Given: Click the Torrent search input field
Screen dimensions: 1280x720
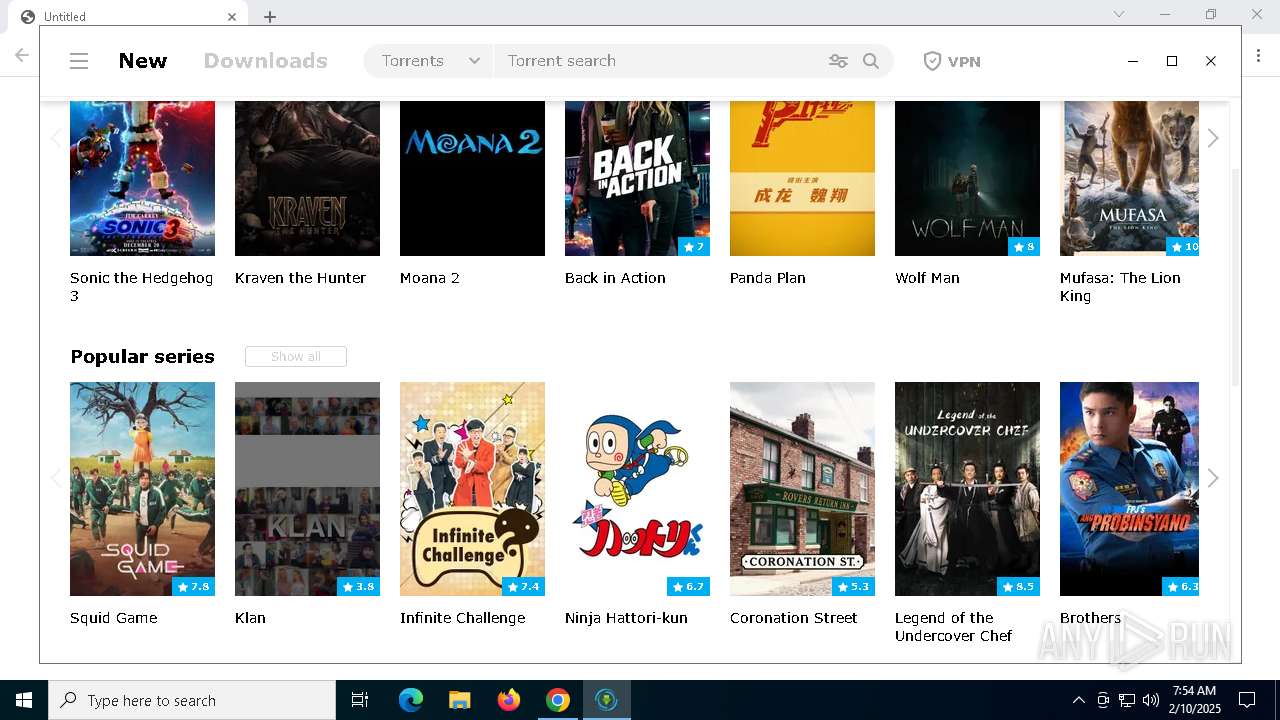Looking at the screenshot, I should (x=662, y=61).
